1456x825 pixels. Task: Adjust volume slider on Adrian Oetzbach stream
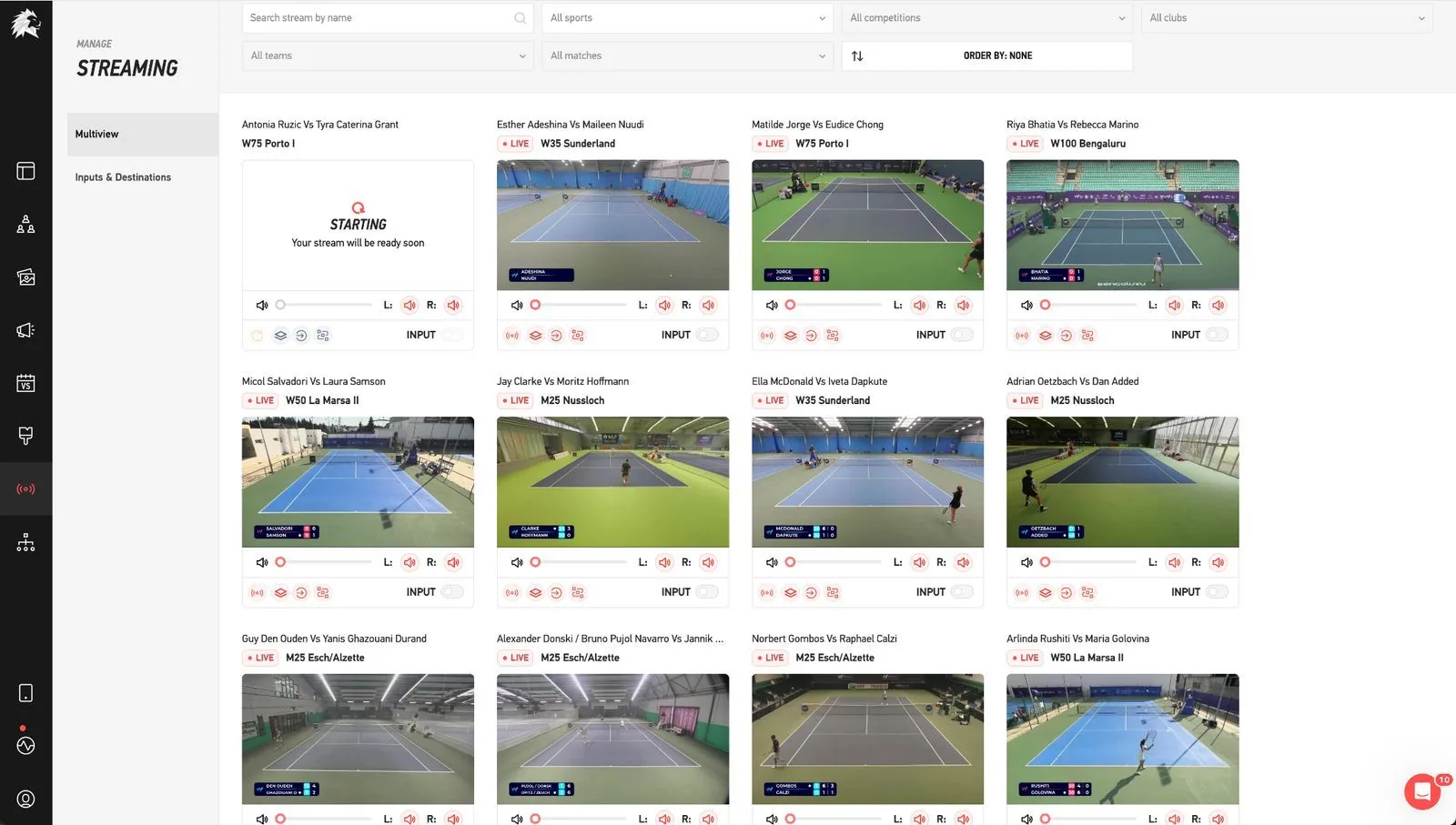point(1089,562)
